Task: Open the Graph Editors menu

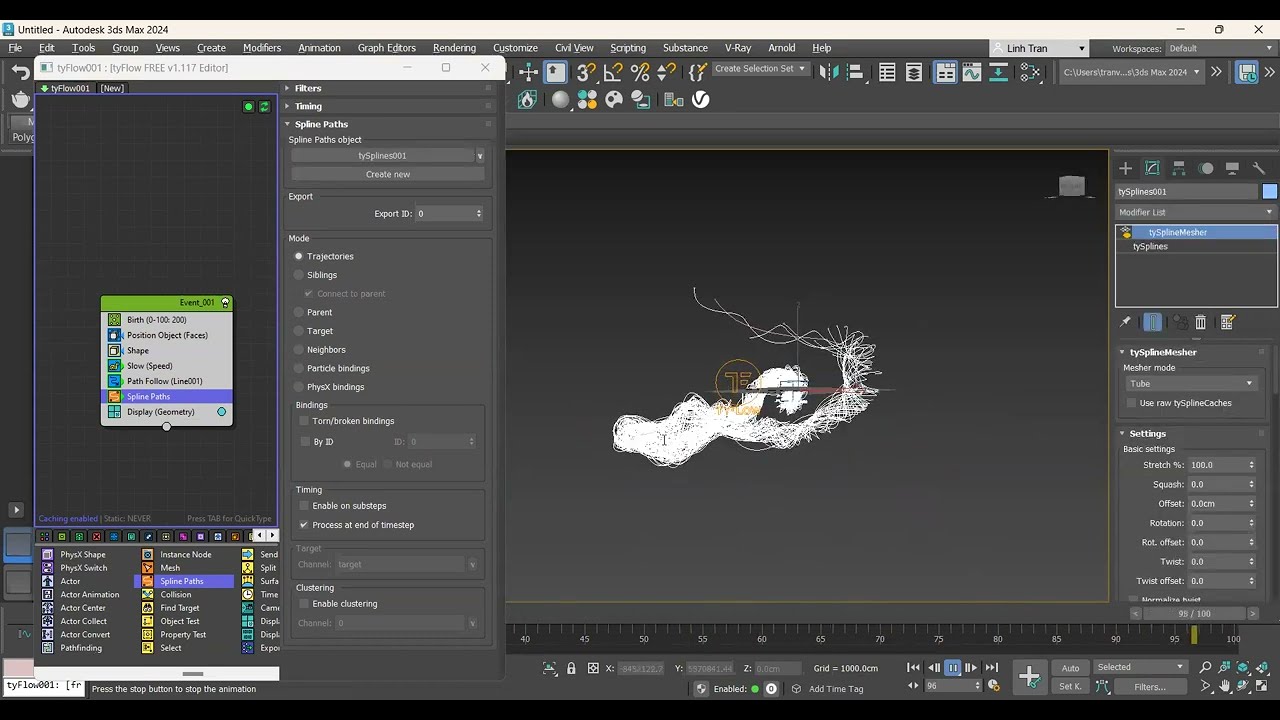Action: pyautogui.click(x=386, y=48)
